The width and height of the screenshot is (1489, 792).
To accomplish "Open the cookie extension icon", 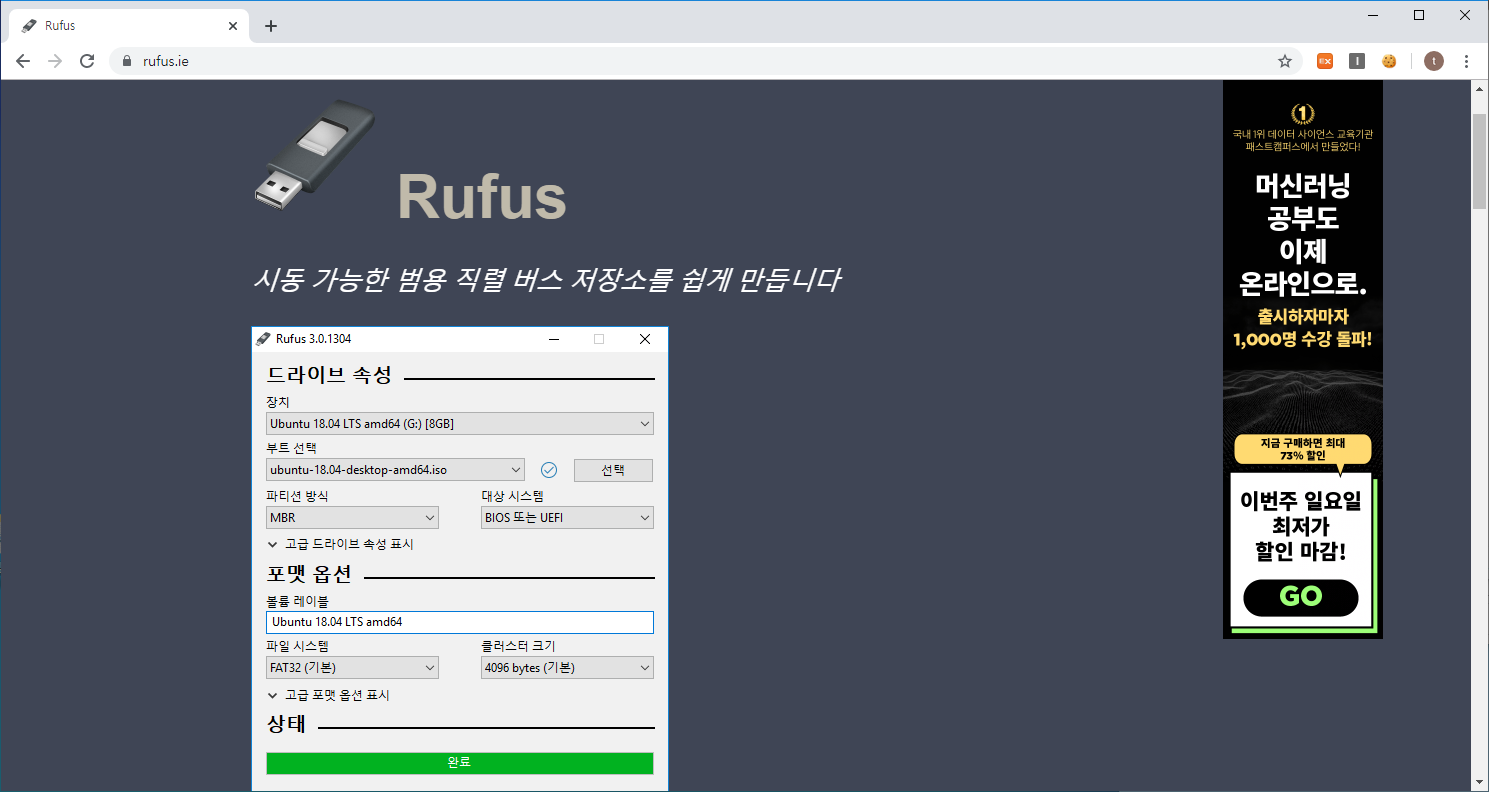I will point(1389,61).
